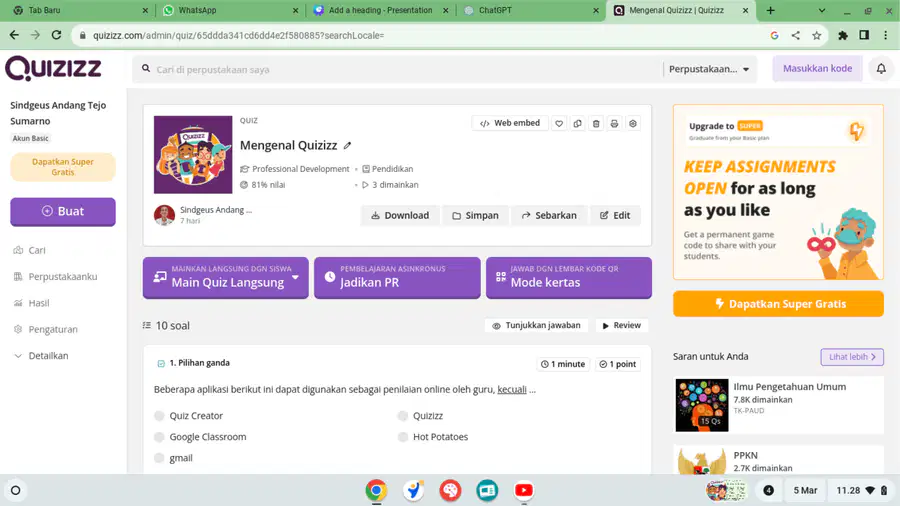Click the Web embed button
The image size is (900, 506).
(x=510, y=123)
